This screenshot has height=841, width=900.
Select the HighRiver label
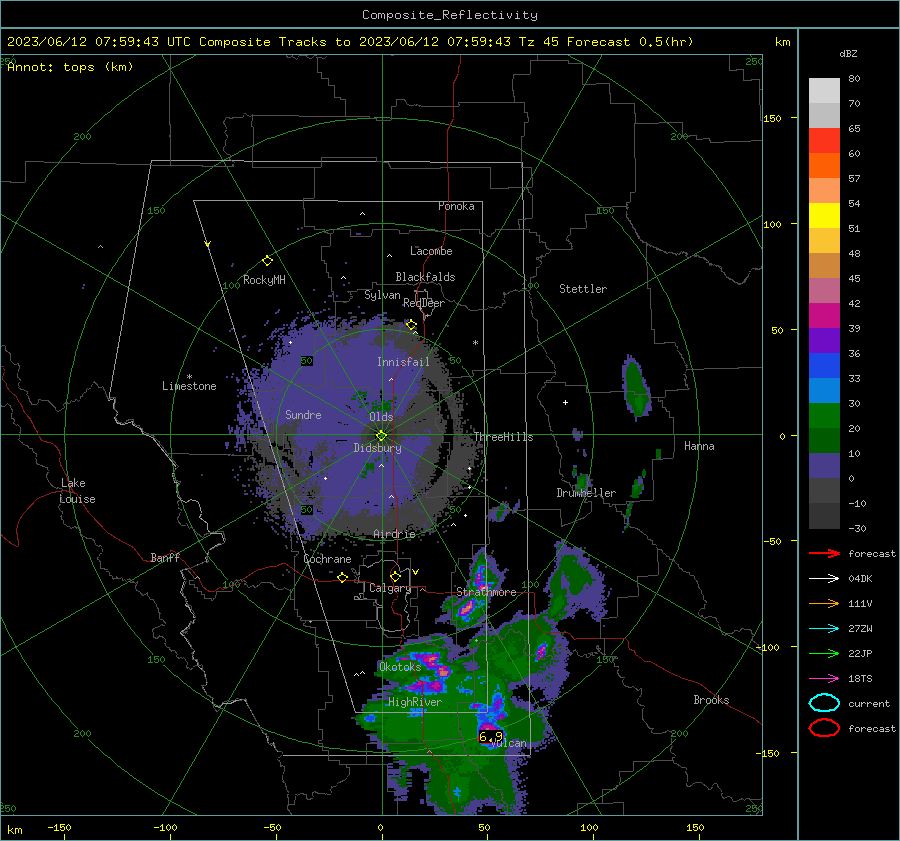tap(414, 702)
